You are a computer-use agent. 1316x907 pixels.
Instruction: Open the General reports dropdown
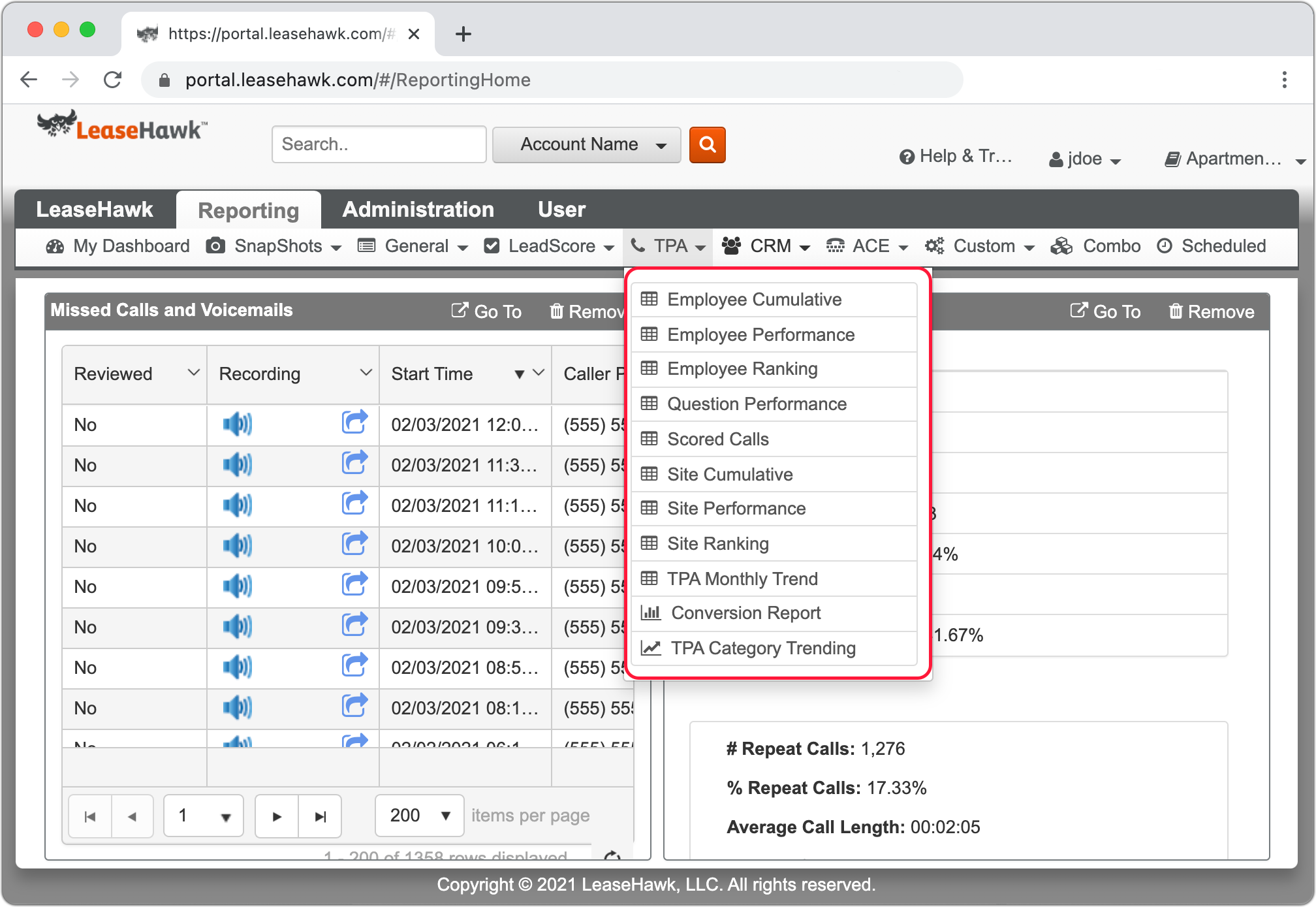pyautogui.click(x=413, y=246)
